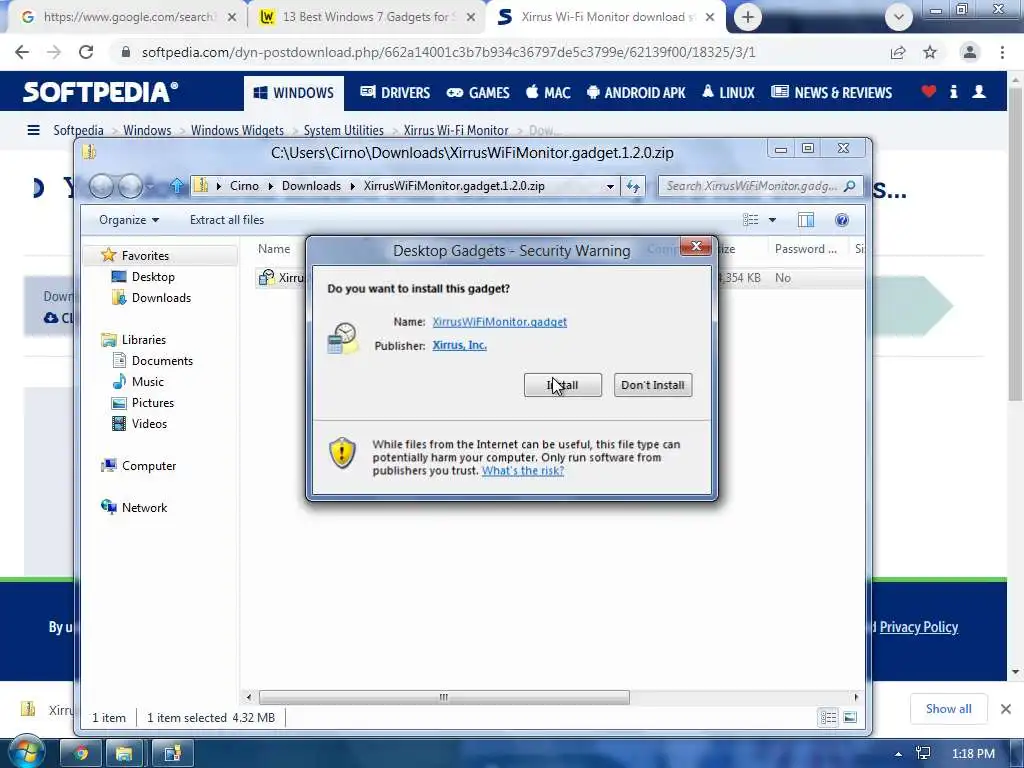Select Cirno in the address breadcrumb

pyautogui.click(x=244, y=186)
